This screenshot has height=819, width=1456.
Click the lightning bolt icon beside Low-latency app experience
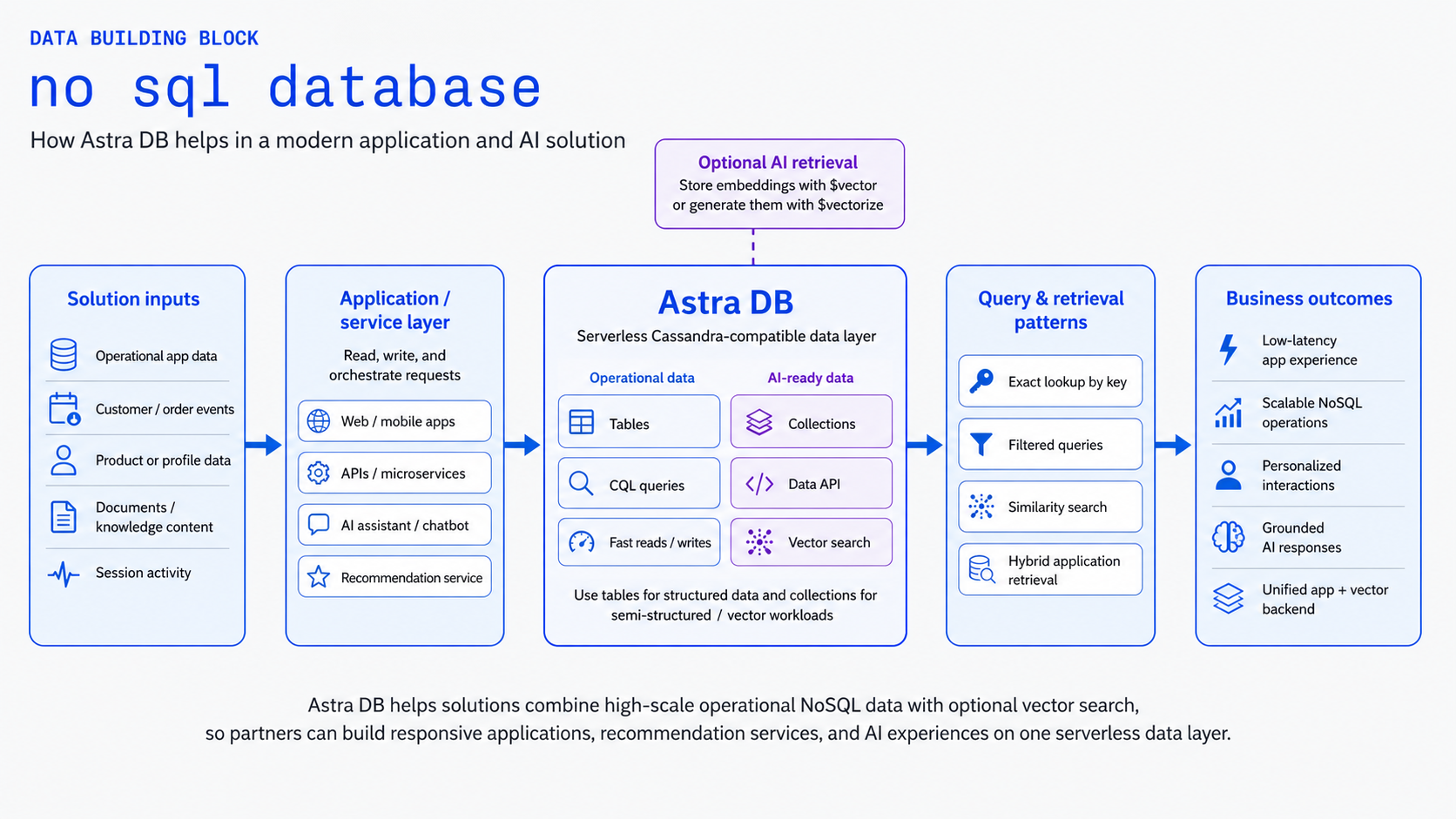click(x=1229, y=350)
